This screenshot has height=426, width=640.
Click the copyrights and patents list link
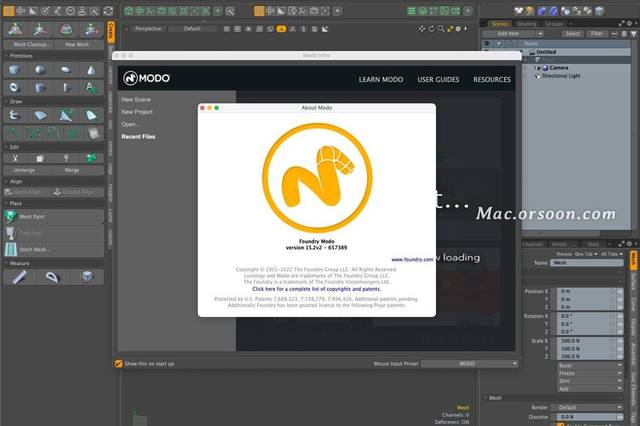316,289
